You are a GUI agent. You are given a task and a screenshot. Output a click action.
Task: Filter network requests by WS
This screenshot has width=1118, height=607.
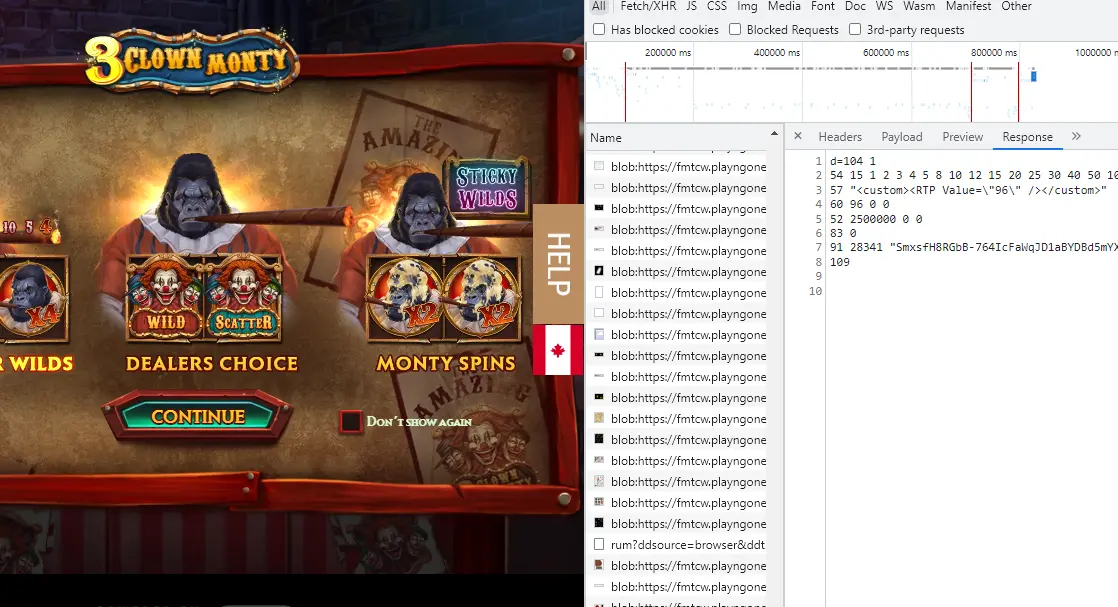tap(884, 6)
